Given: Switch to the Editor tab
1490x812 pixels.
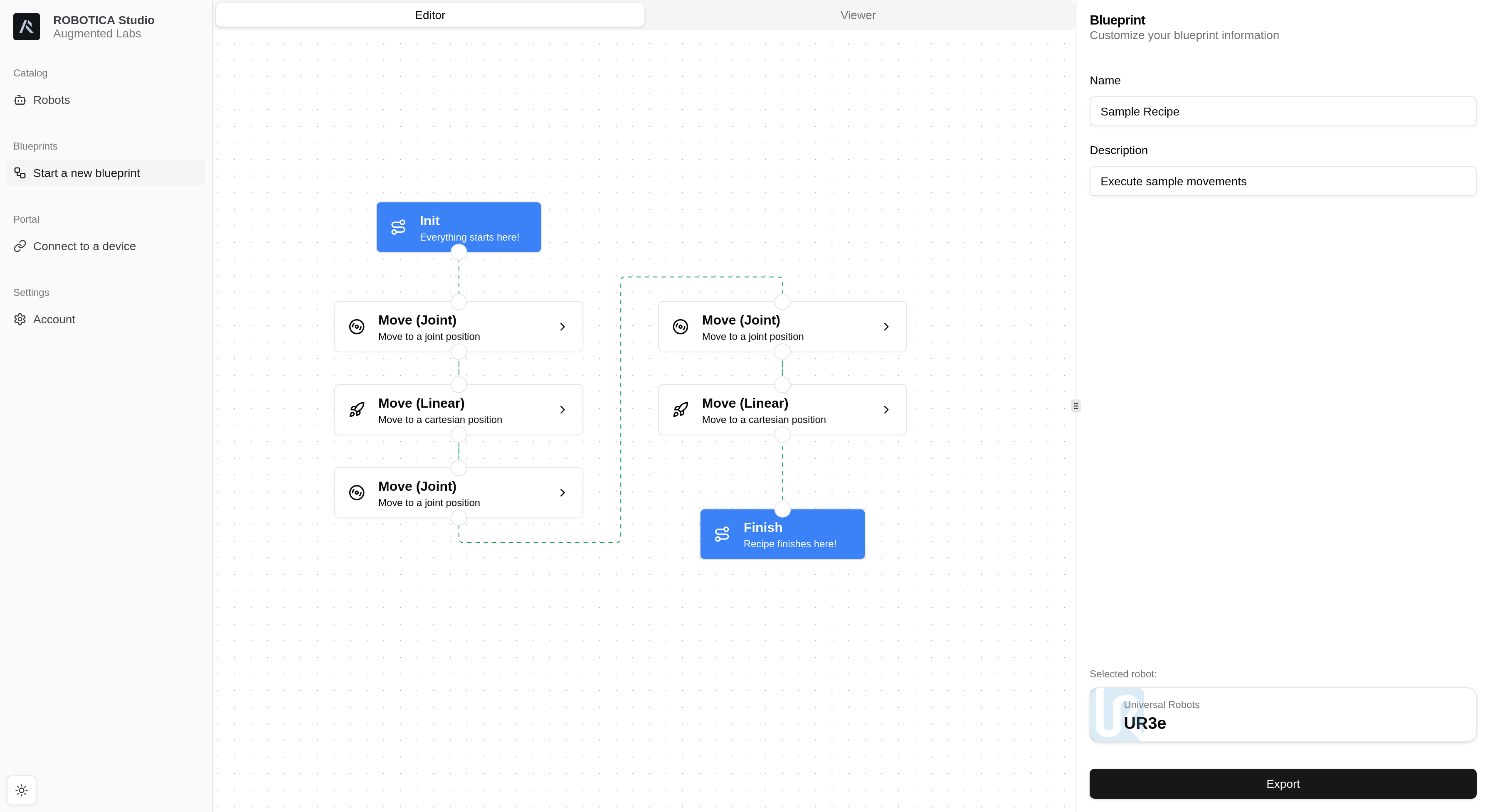Looking at the screenshot, I should point(430,15).
